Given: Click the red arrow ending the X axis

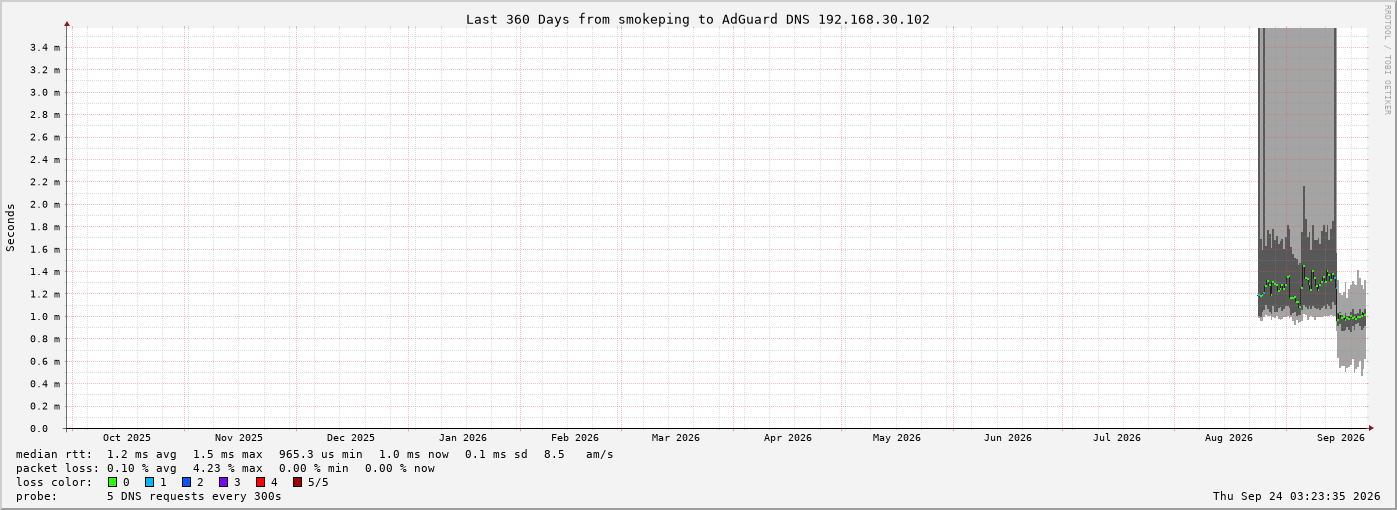Looking at the screenshot, I should 1371,428.
